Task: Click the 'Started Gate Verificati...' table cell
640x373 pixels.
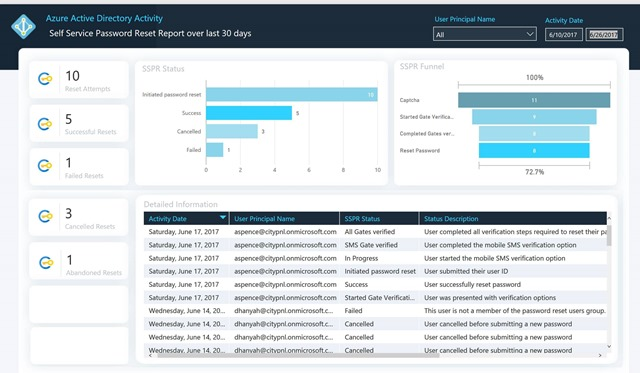Action: 380,298
